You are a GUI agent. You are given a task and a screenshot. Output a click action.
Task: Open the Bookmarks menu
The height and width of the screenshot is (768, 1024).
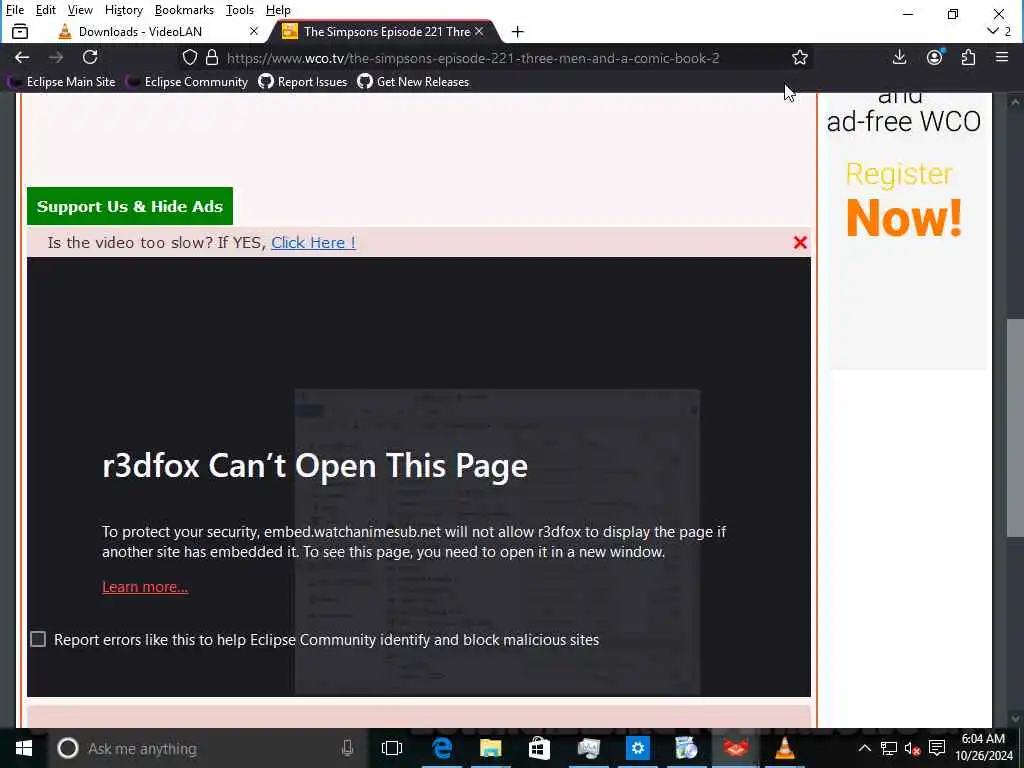(x=184, y=10)
